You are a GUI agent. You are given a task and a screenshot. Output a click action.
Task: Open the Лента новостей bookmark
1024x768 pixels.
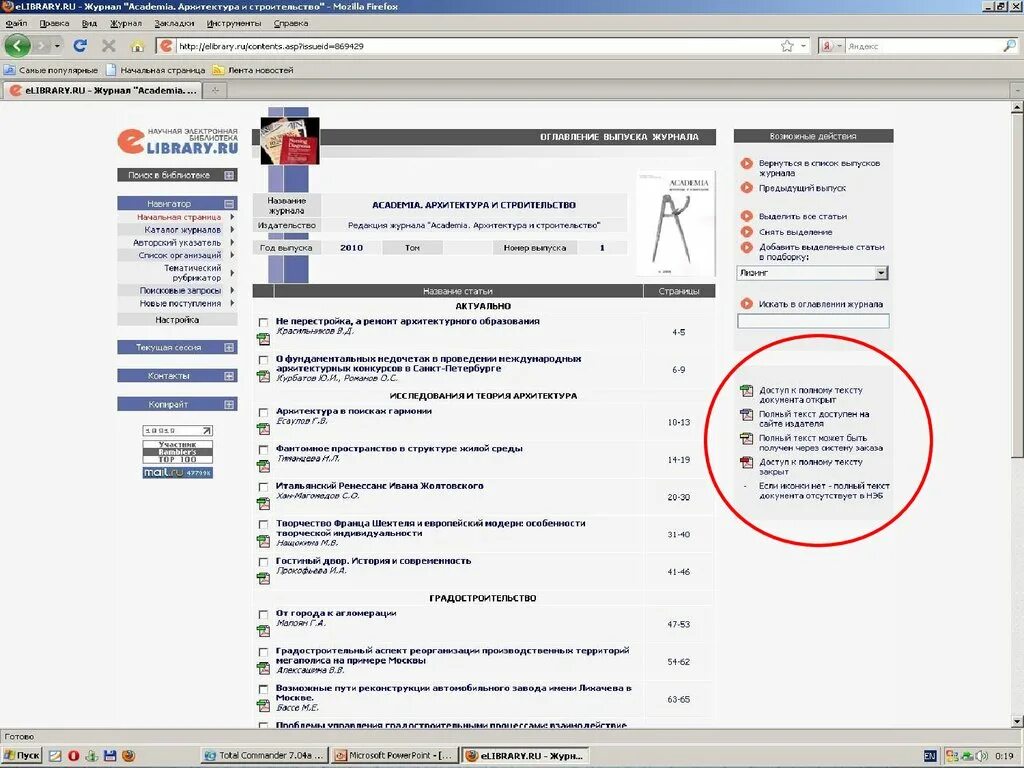click(x=253, y=70)
